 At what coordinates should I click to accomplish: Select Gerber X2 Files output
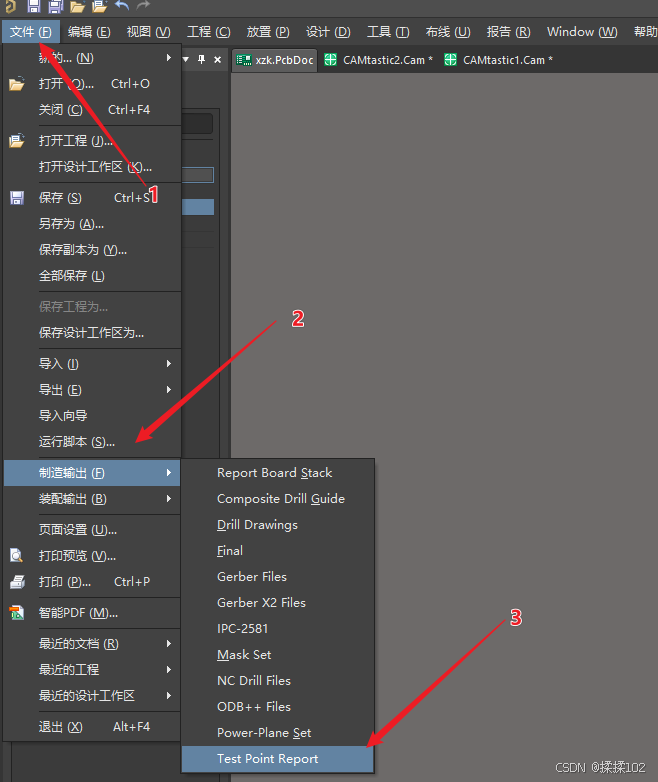click(x=277, y=602)
